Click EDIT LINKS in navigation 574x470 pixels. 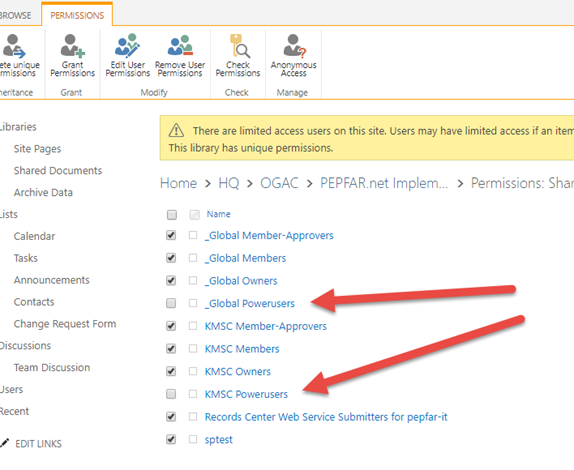(x=38, y=444)
